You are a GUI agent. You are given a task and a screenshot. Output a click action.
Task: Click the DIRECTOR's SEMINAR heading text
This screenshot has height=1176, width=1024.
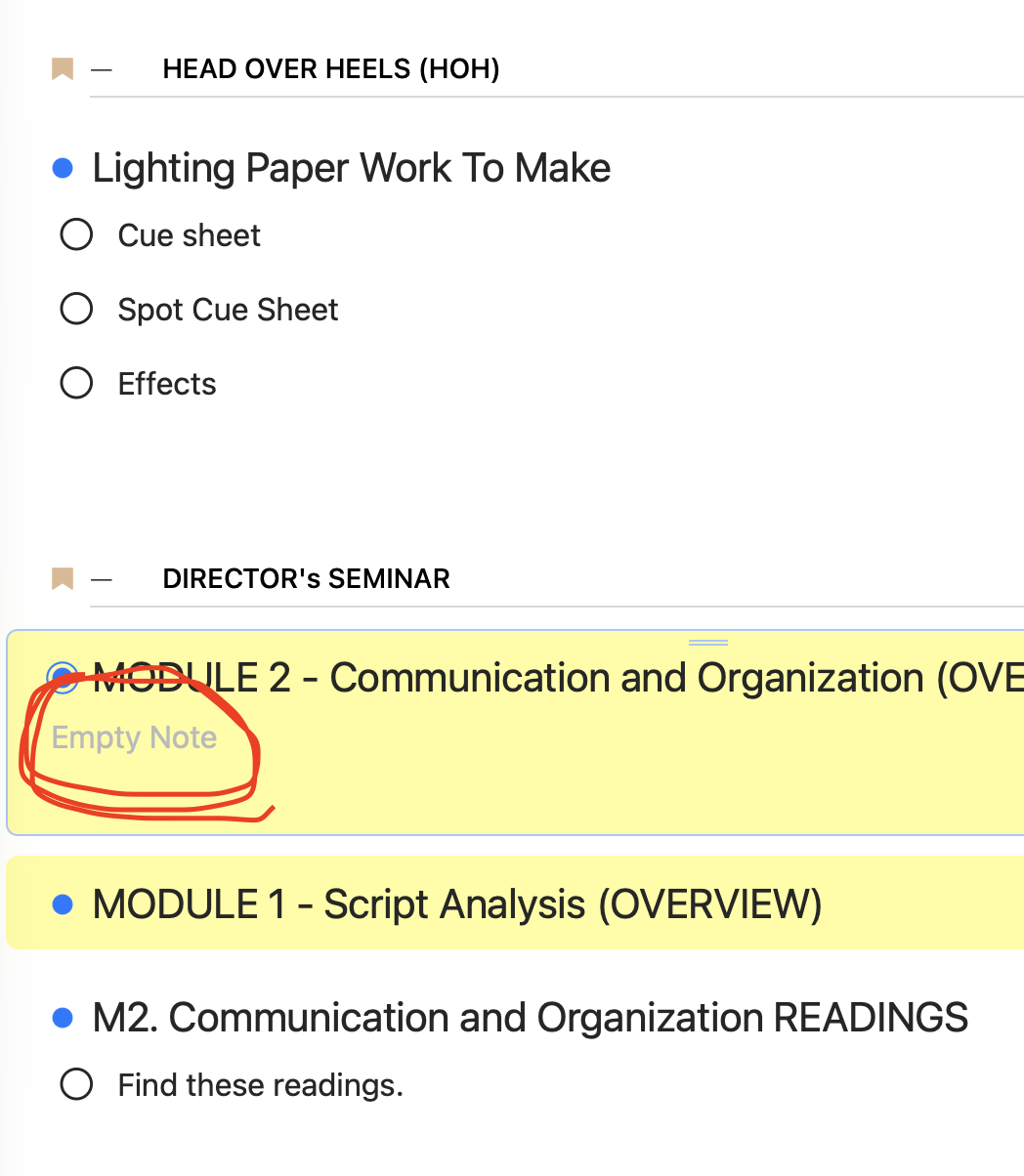coord(307,579)
